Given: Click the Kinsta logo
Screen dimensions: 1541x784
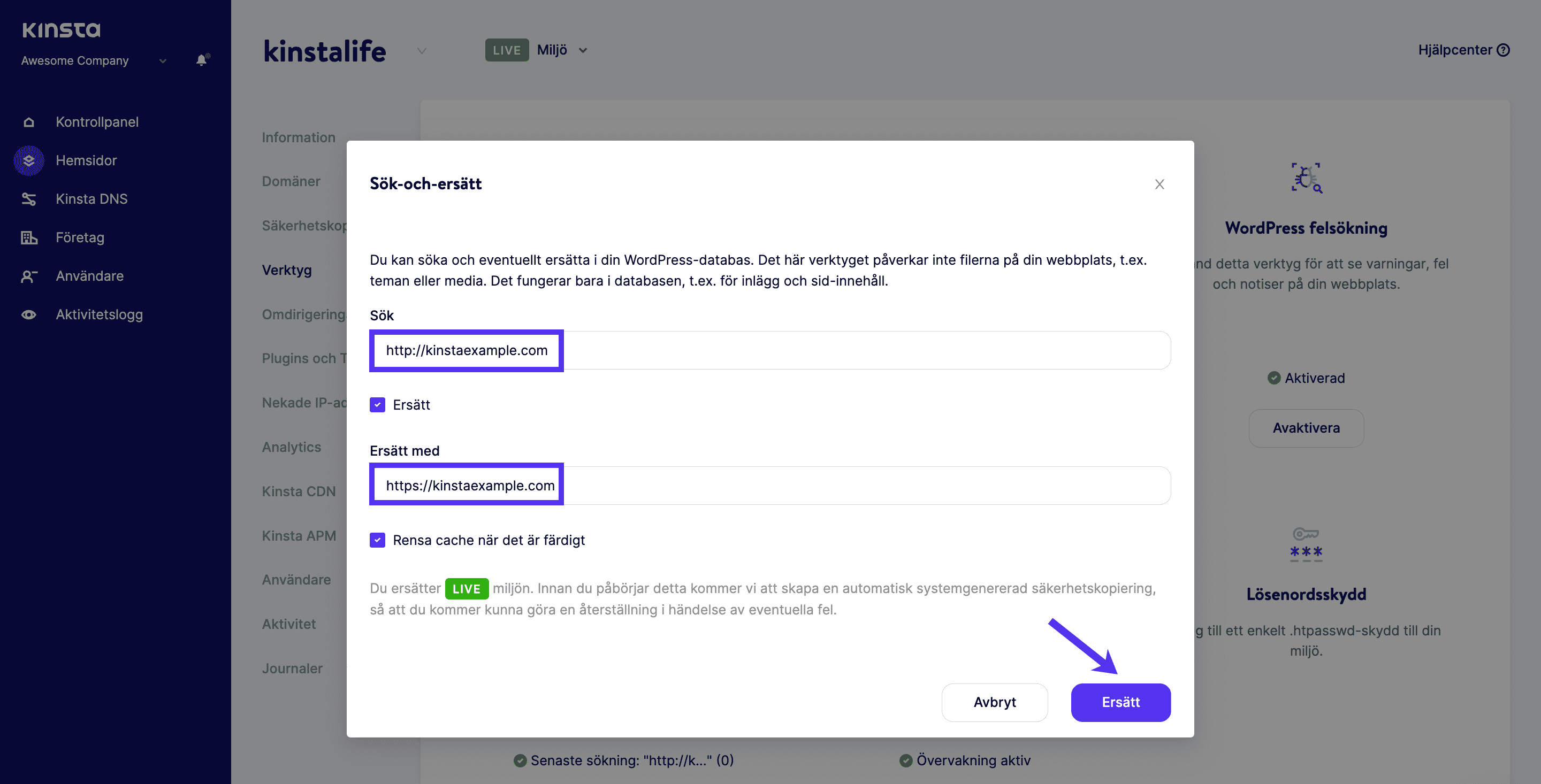Looking at the screenshot, I should click(61, 30).
